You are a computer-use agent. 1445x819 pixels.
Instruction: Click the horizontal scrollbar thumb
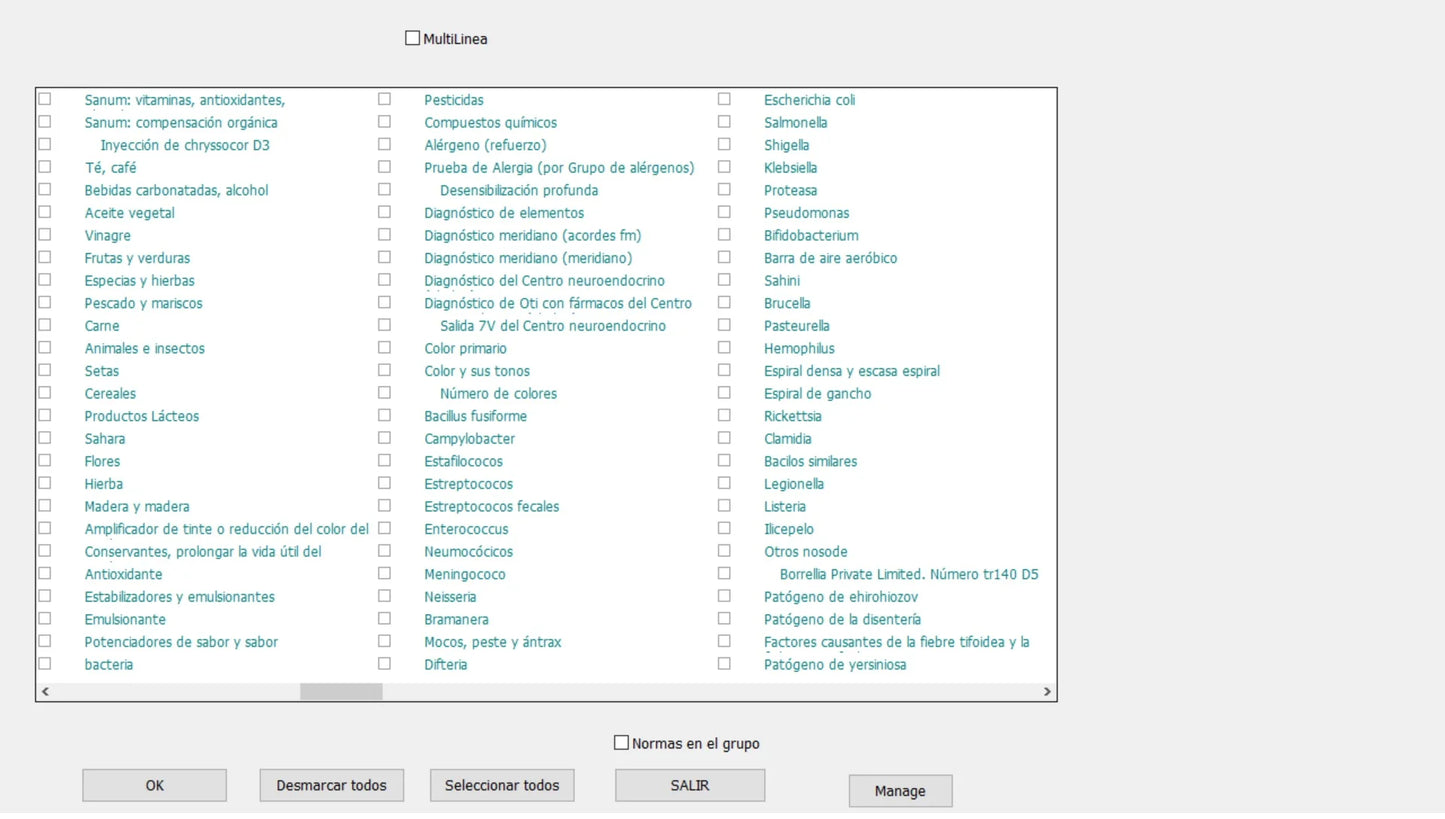(341, 691)
